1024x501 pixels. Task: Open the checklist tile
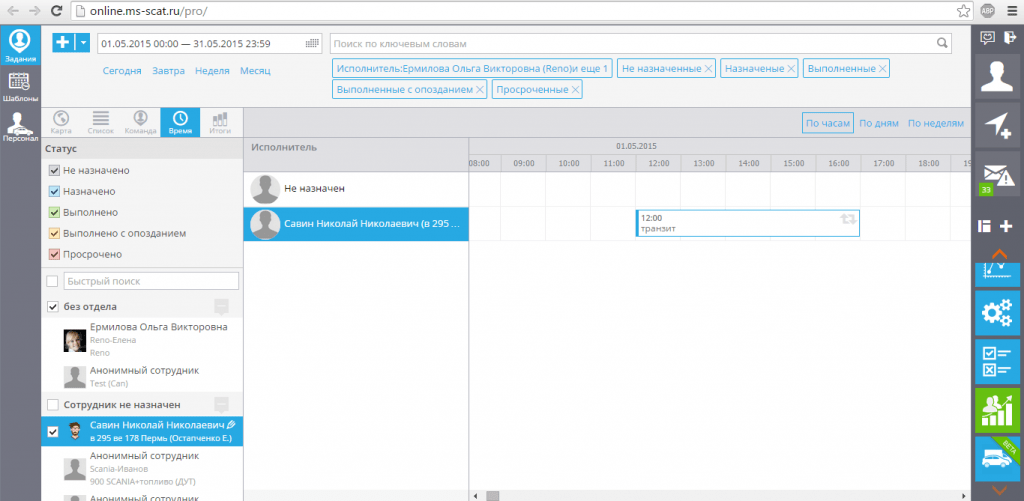(997, 361)
